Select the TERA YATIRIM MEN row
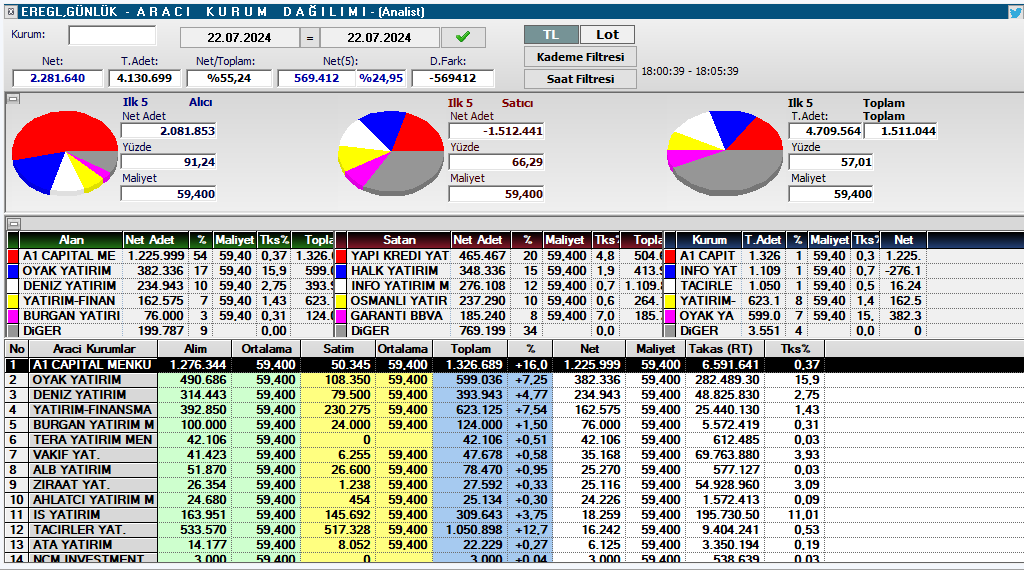The image size is (1024, 570). coord(513,440)
